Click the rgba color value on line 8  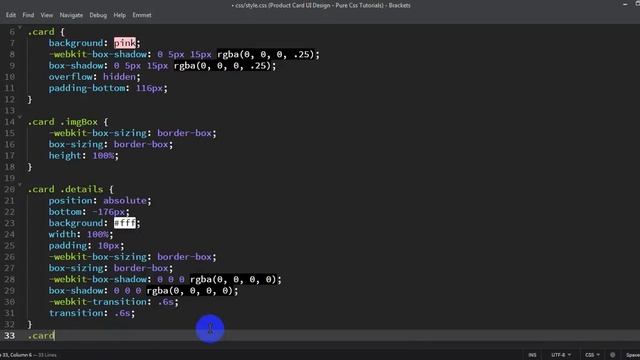click(266, 54)
